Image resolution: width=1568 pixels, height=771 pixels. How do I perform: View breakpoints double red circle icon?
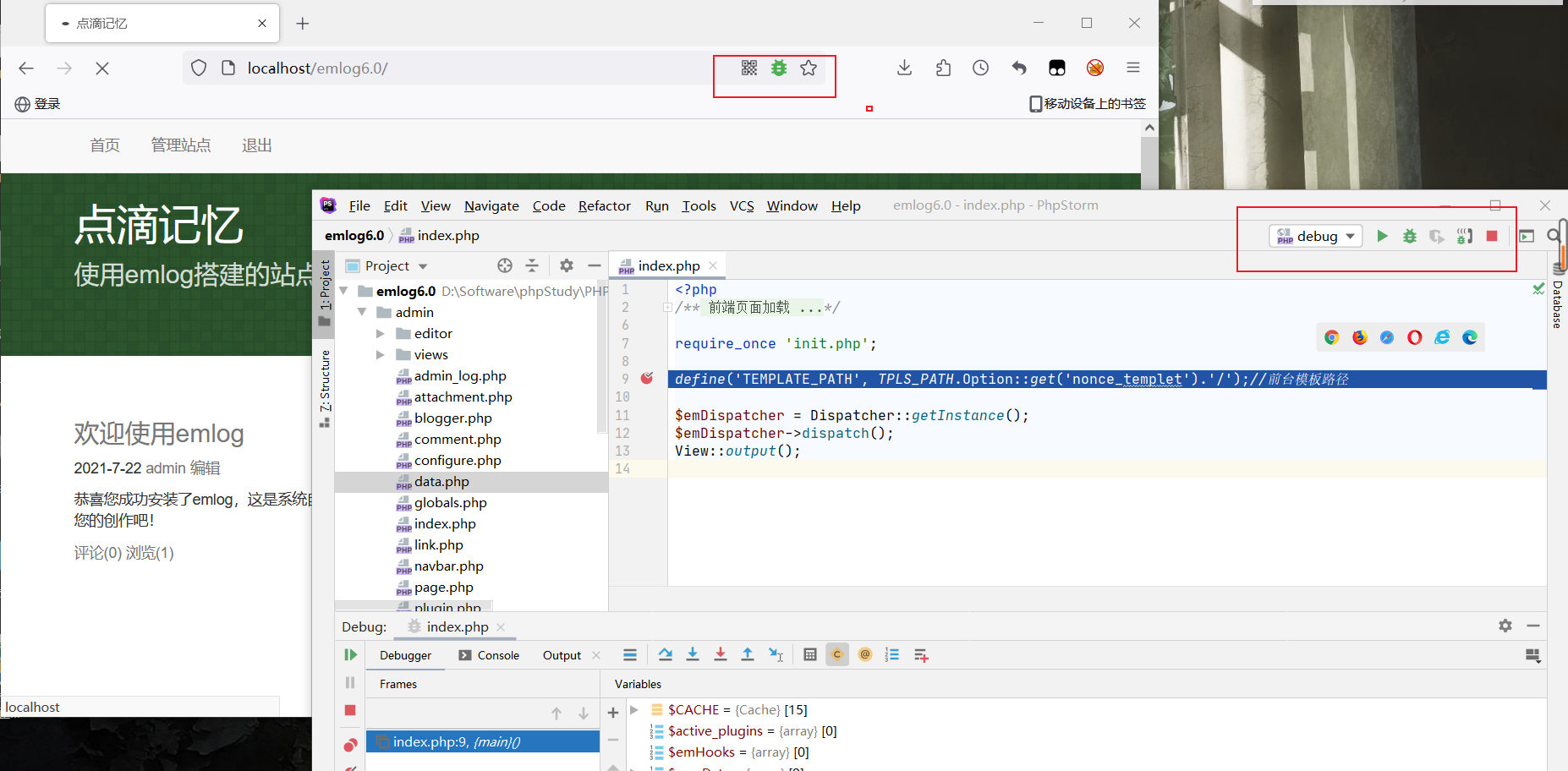tap(350, 745)
